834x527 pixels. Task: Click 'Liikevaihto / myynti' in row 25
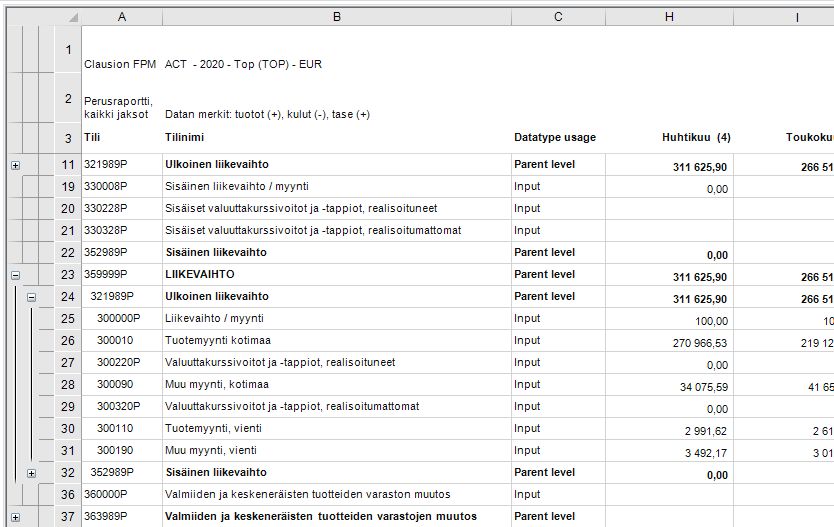coord(337,319)
